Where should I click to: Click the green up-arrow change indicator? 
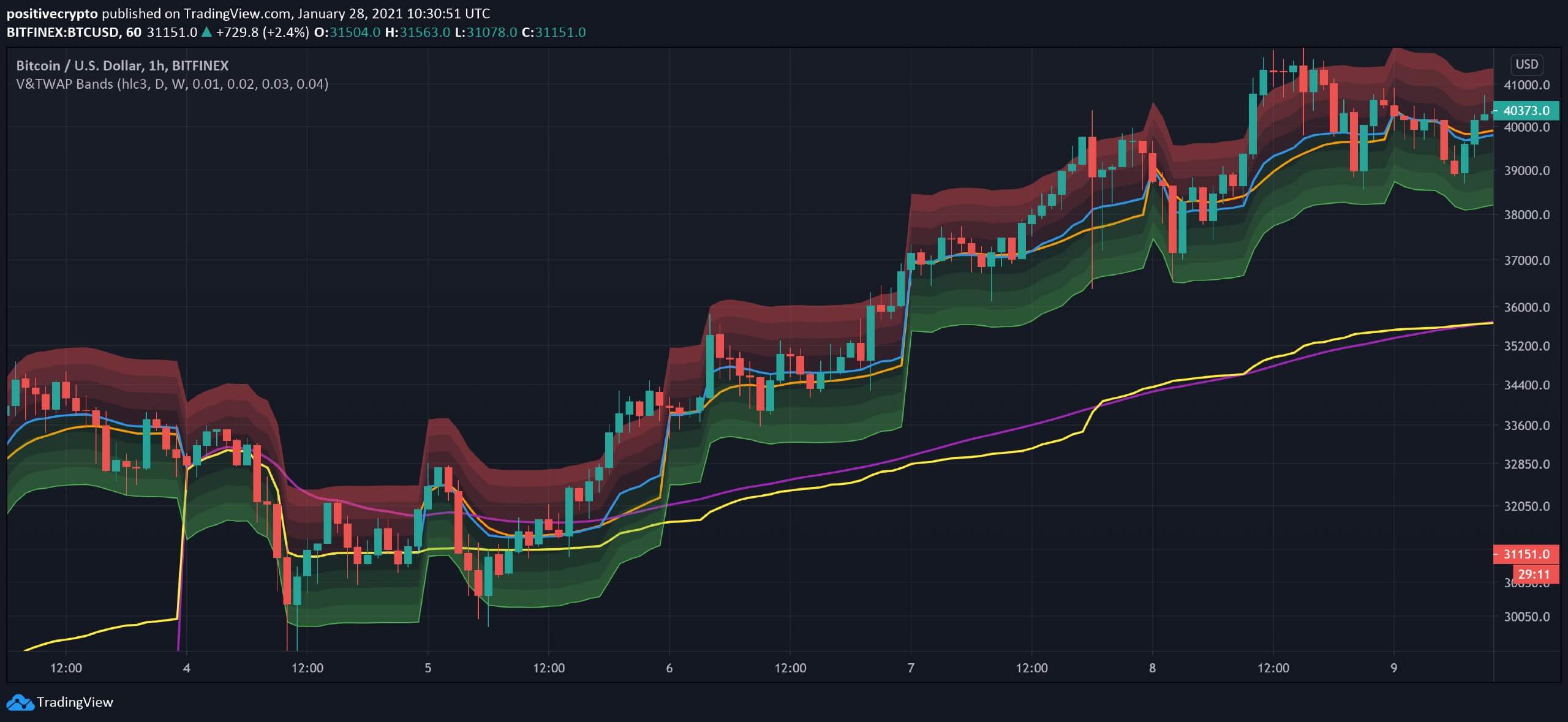pos(206,32)
